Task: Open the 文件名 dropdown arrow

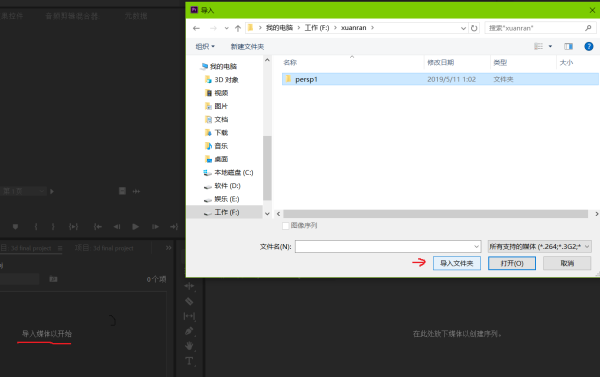Action: pyautogui.click(x=477, y=246)
